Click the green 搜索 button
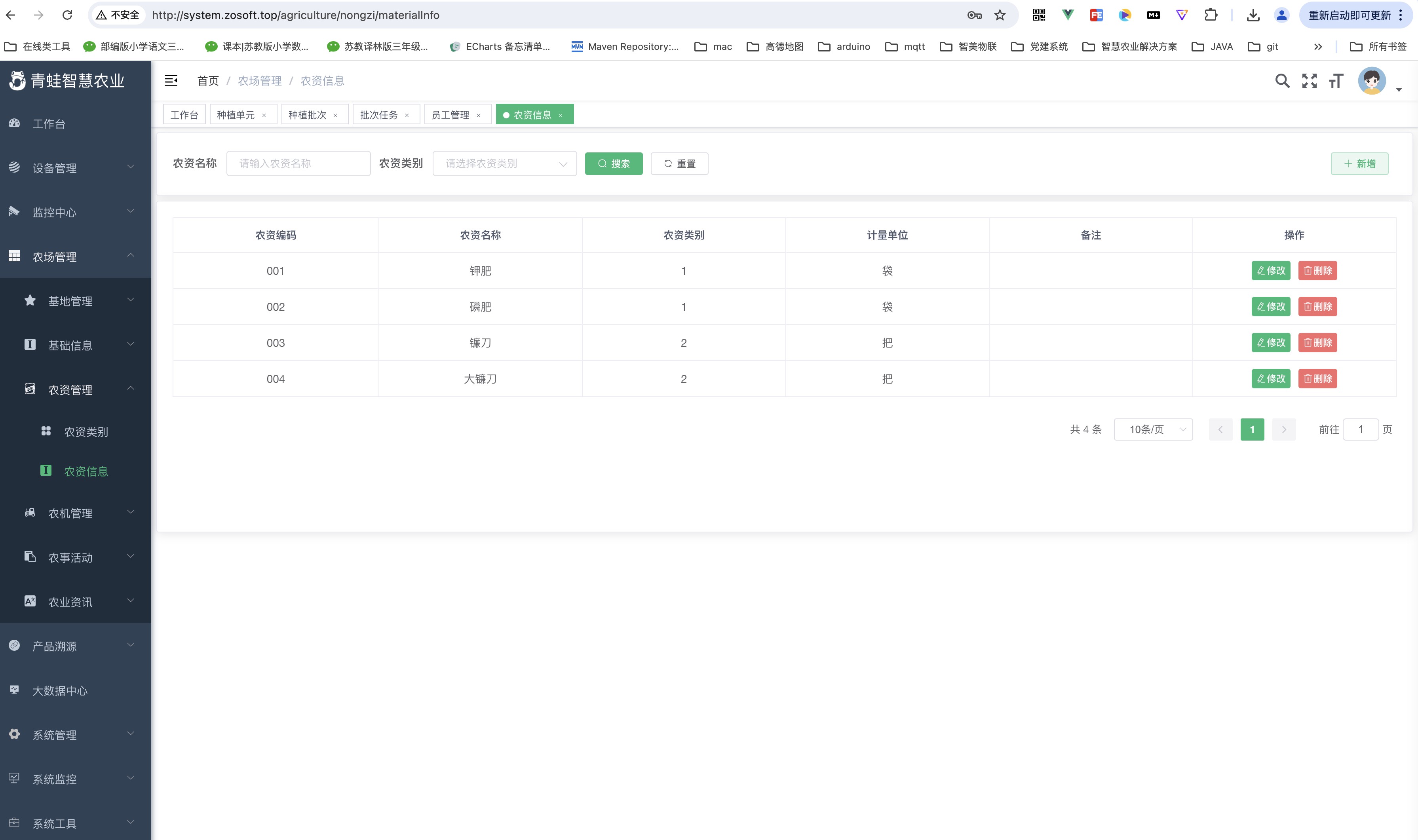1418x840 pixels. (614, 163)
